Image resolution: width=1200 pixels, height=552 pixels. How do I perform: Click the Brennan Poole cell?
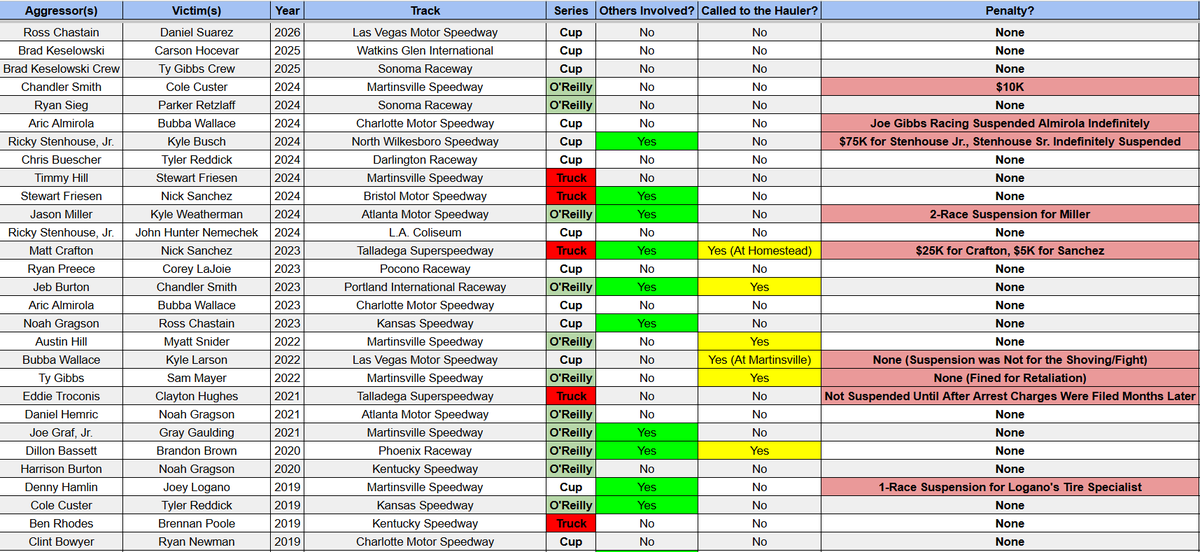[x=196, y=524]
